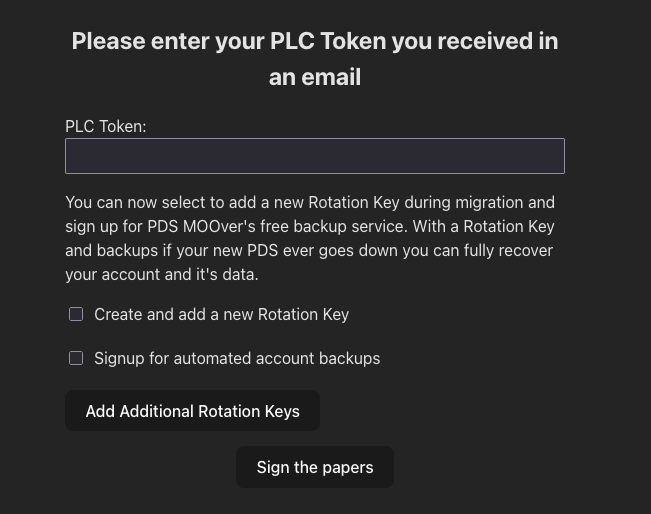Enable Create and add a new Rotation Key
The height and width of the screenshot is (514, 651).
point(76,314)
